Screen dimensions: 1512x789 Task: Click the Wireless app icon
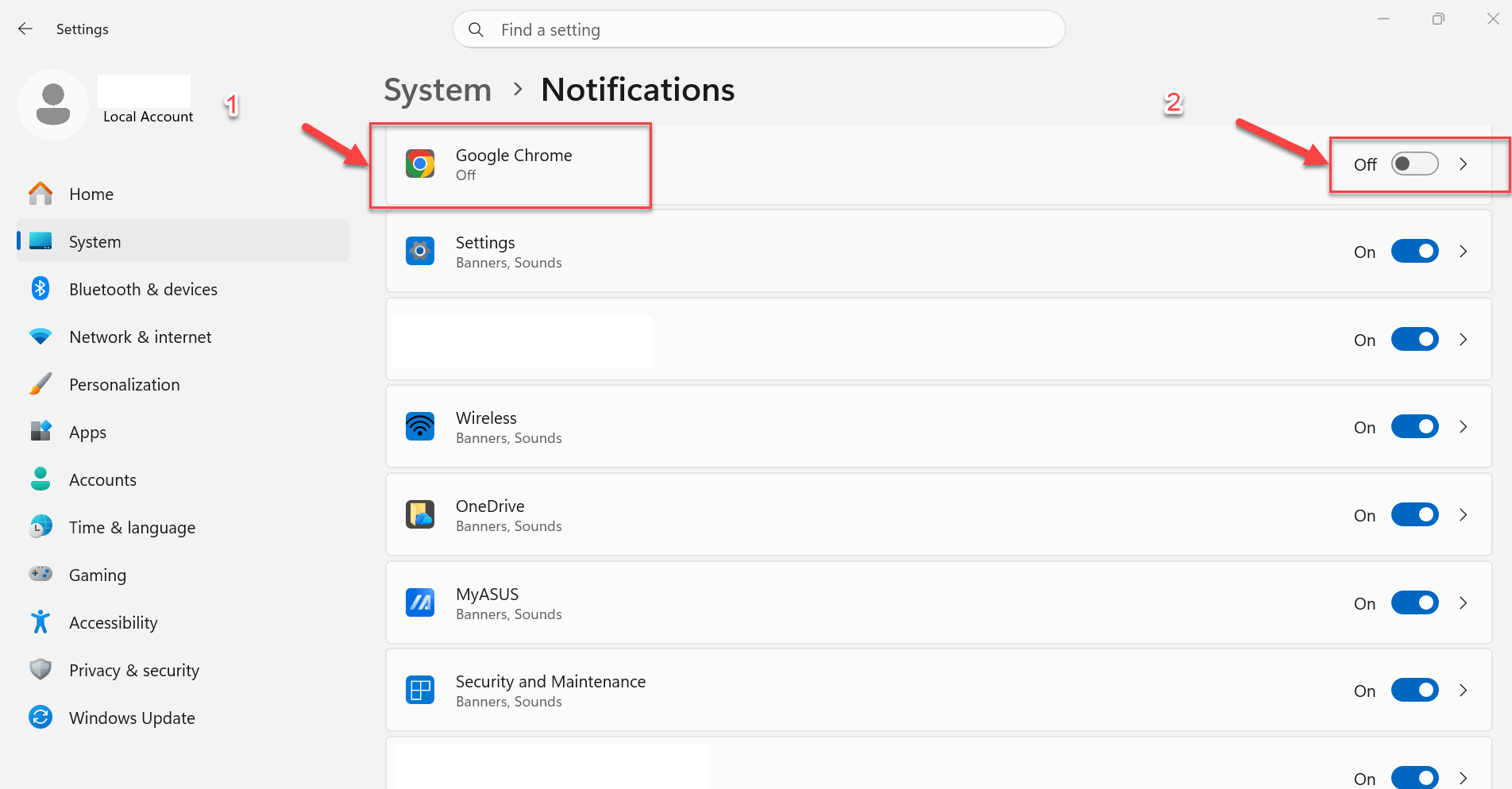[x=420, y=426]
